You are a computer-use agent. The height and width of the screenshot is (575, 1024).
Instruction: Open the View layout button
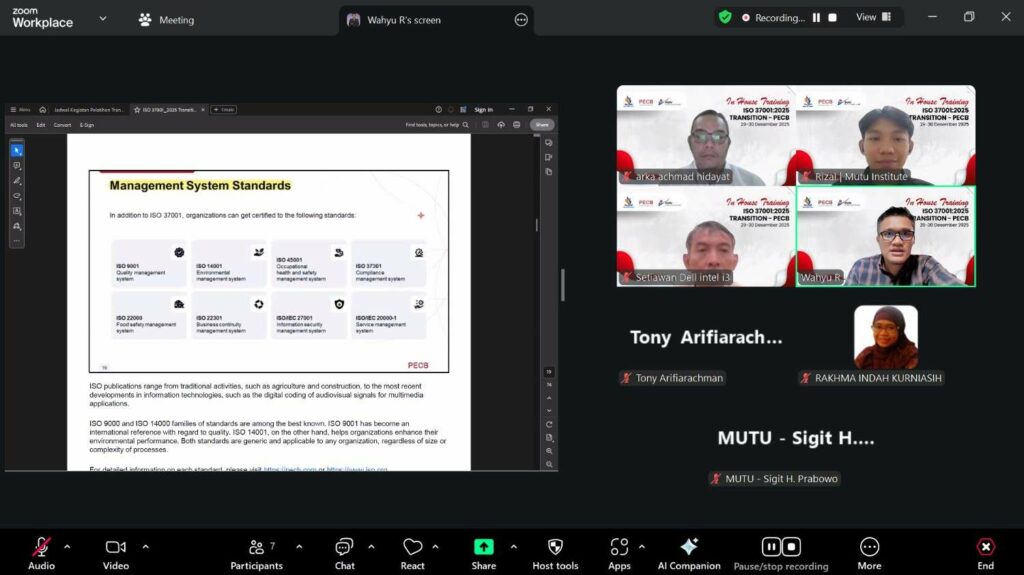click(x=871, y=17)
